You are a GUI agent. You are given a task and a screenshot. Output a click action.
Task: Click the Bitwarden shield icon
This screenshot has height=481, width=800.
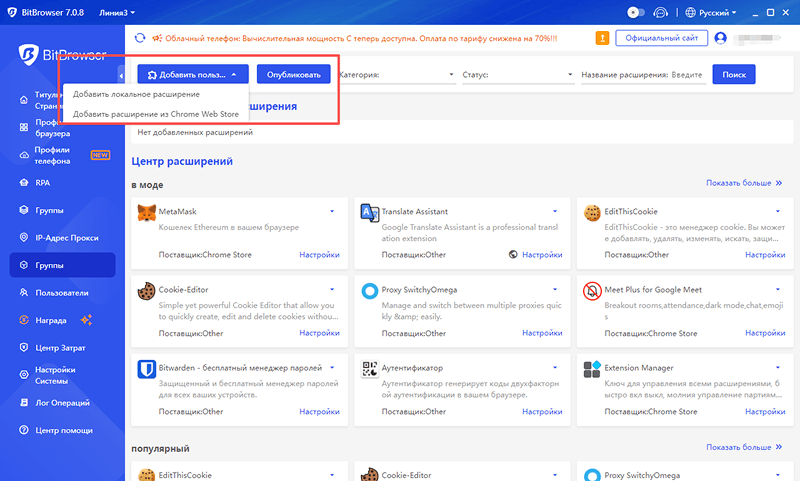[x=146, y=369]
